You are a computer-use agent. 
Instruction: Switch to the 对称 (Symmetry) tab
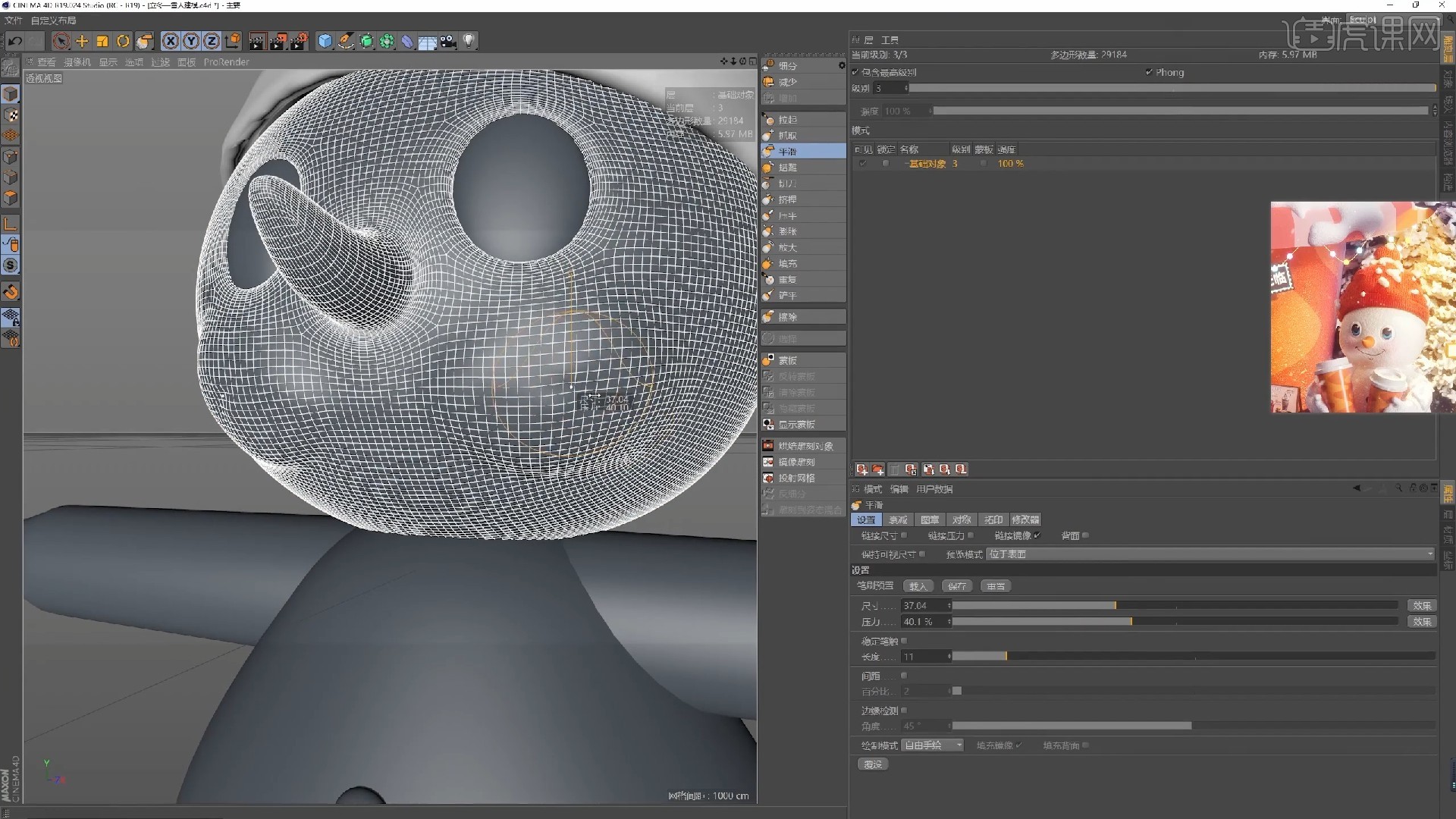tap(962, 519)
